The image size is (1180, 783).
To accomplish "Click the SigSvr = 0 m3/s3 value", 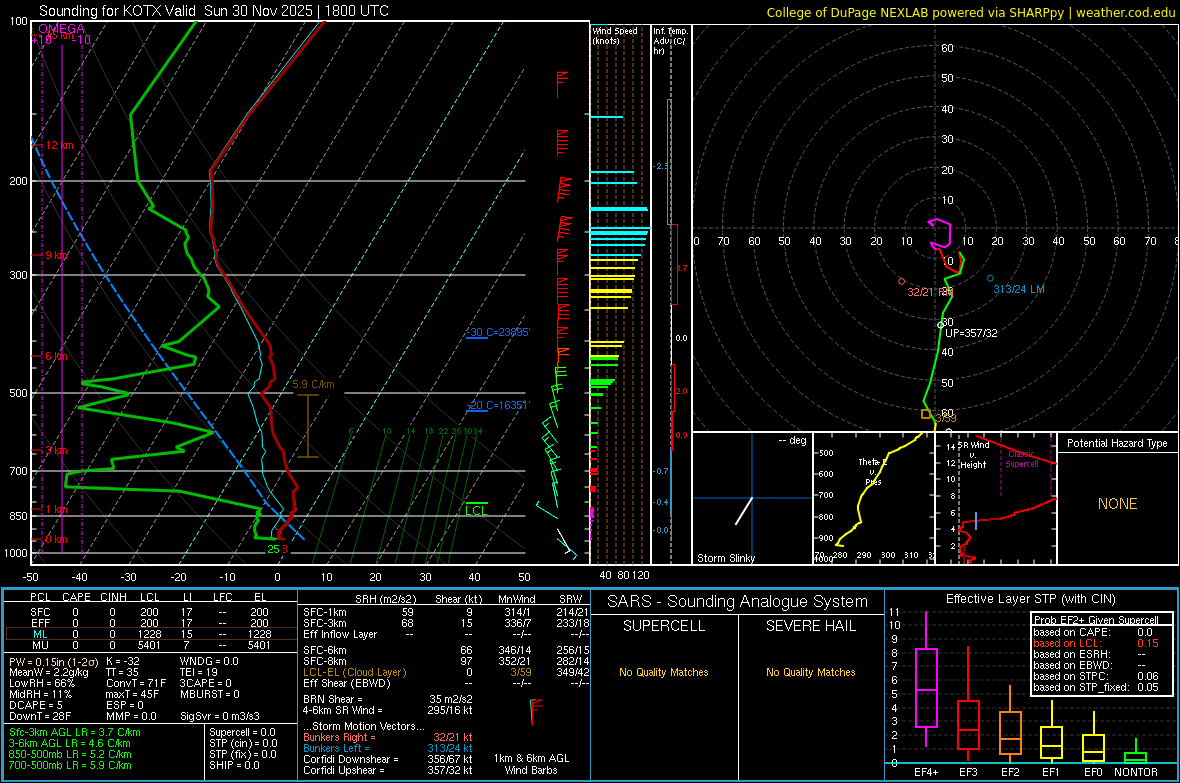I will [220, 716].
